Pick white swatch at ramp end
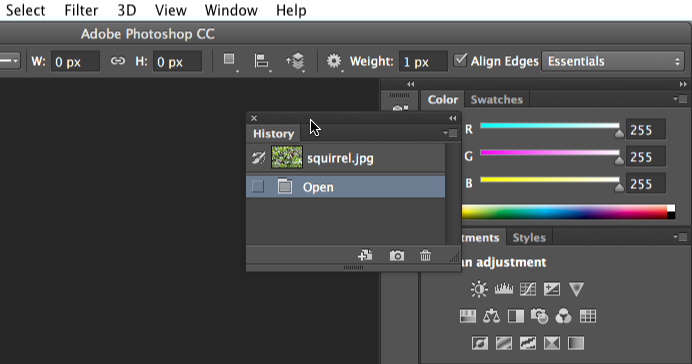This screenshot has width=692, height=364. [671, 208]
